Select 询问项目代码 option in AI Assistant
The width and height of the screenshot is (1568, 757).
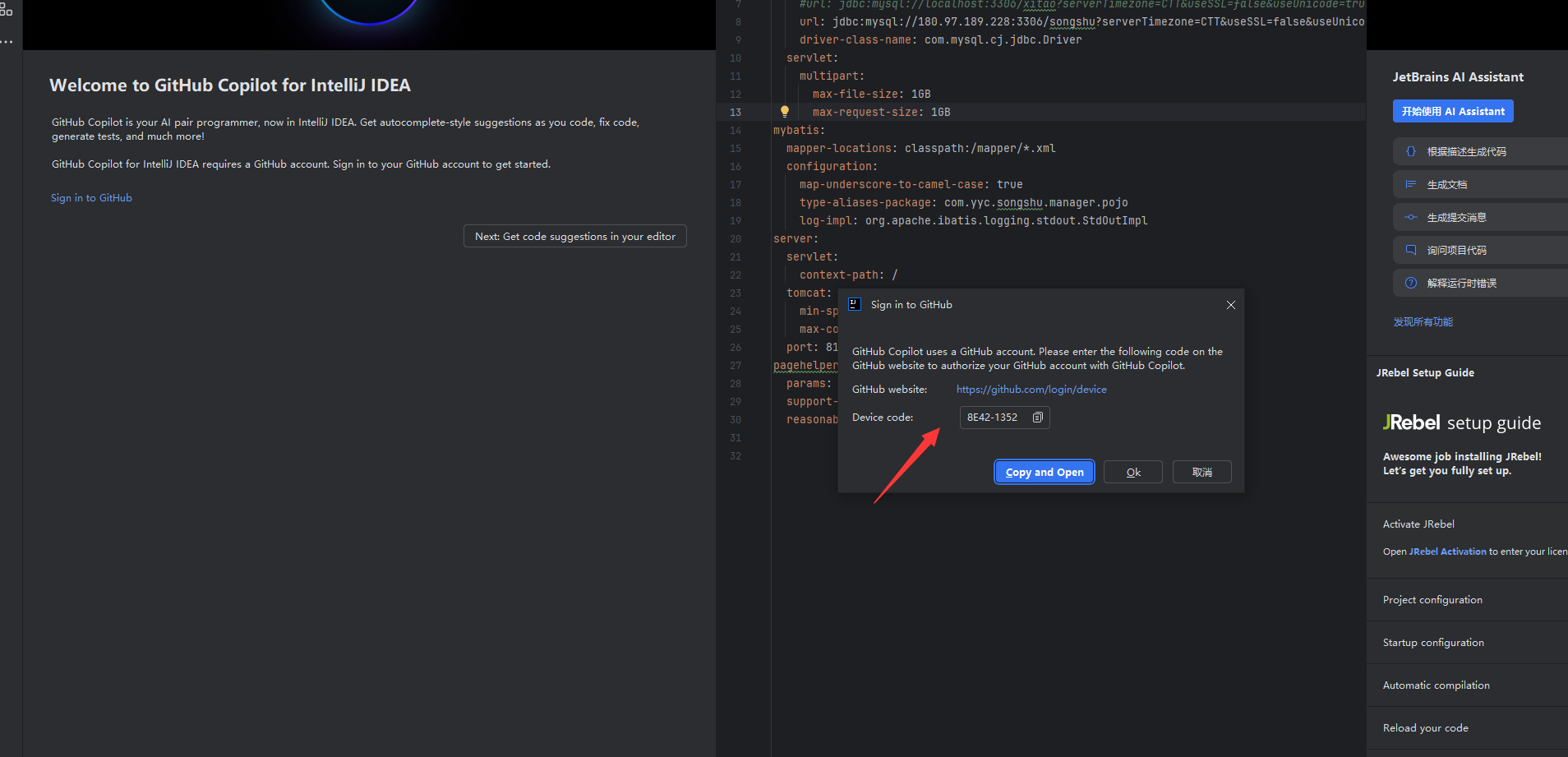click(x=1480, y=250)
